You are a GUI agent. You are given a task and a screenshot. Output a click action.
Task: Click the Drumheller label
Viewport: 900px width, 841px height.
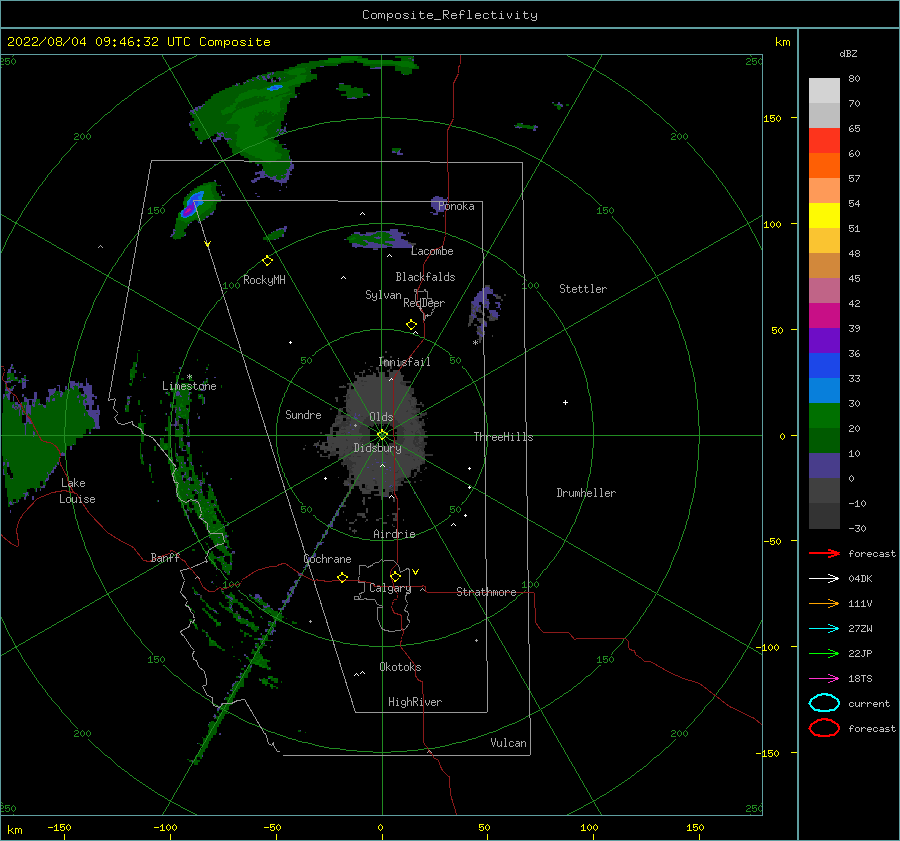(586, 493)
